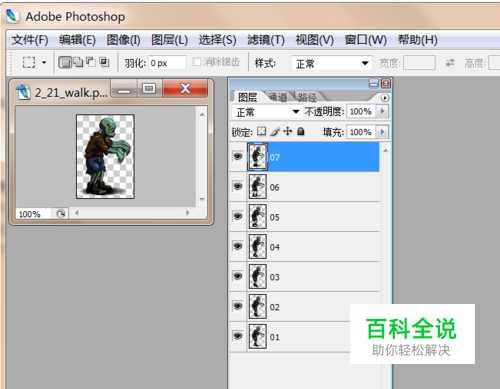Click the width (宽度) input field
This screenshot has height=389, width=500.
[419, 63]
